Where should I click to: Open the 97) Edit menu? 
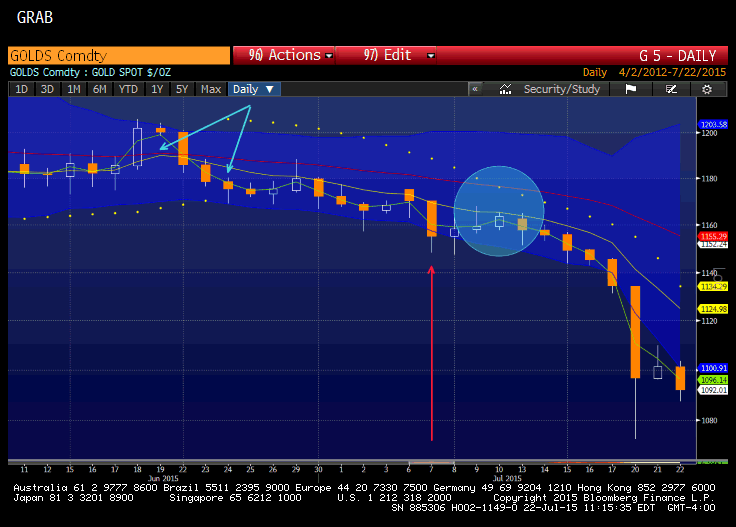[386, 55]
